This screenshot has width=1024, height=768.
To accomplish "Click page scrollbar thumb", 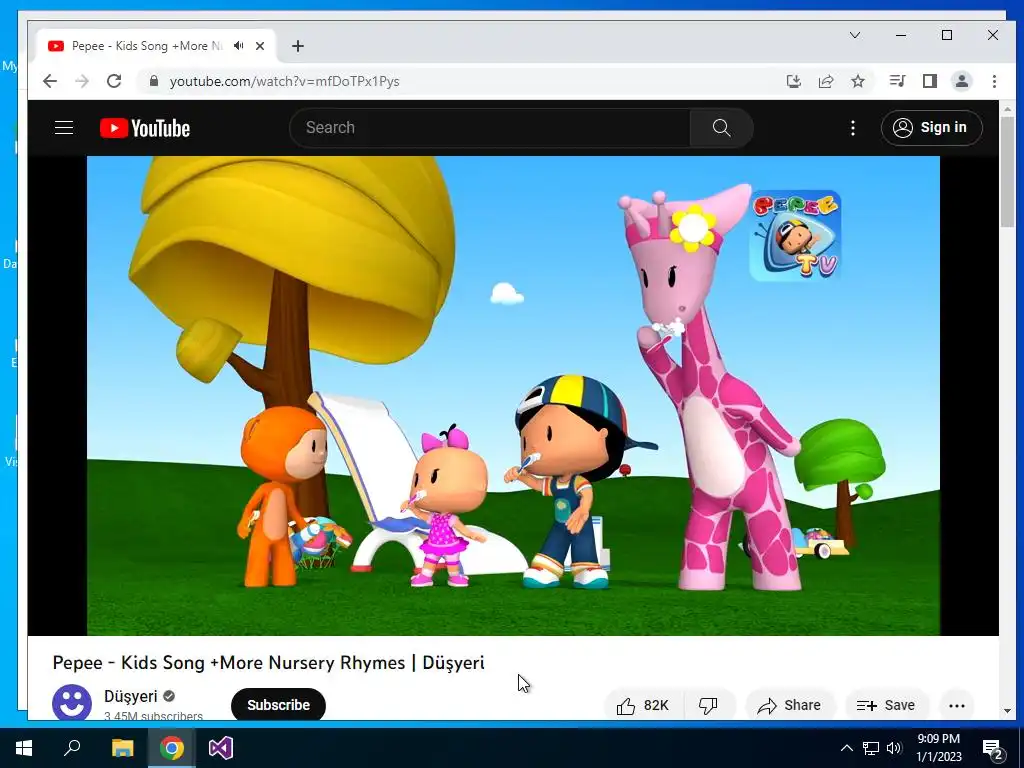I will coord(1006,171).
